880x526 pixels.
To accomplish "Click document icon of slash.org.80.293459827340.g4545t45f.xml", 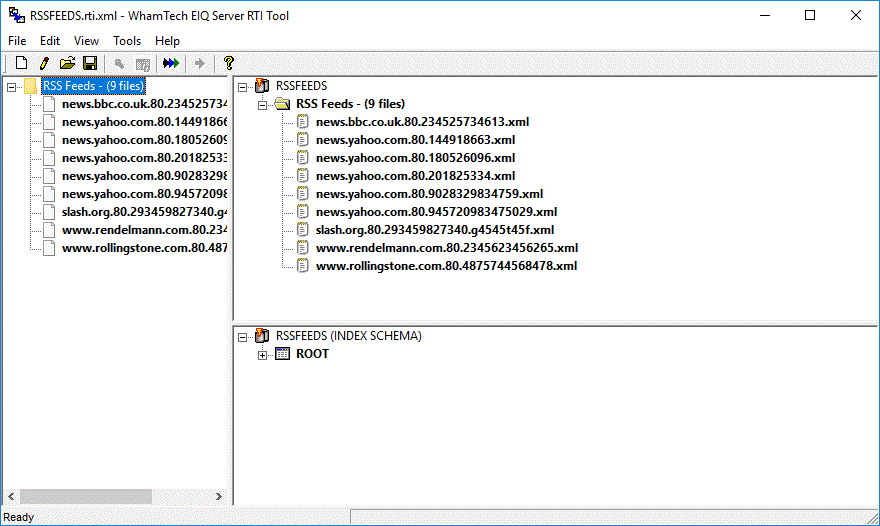I will (302, 229).
